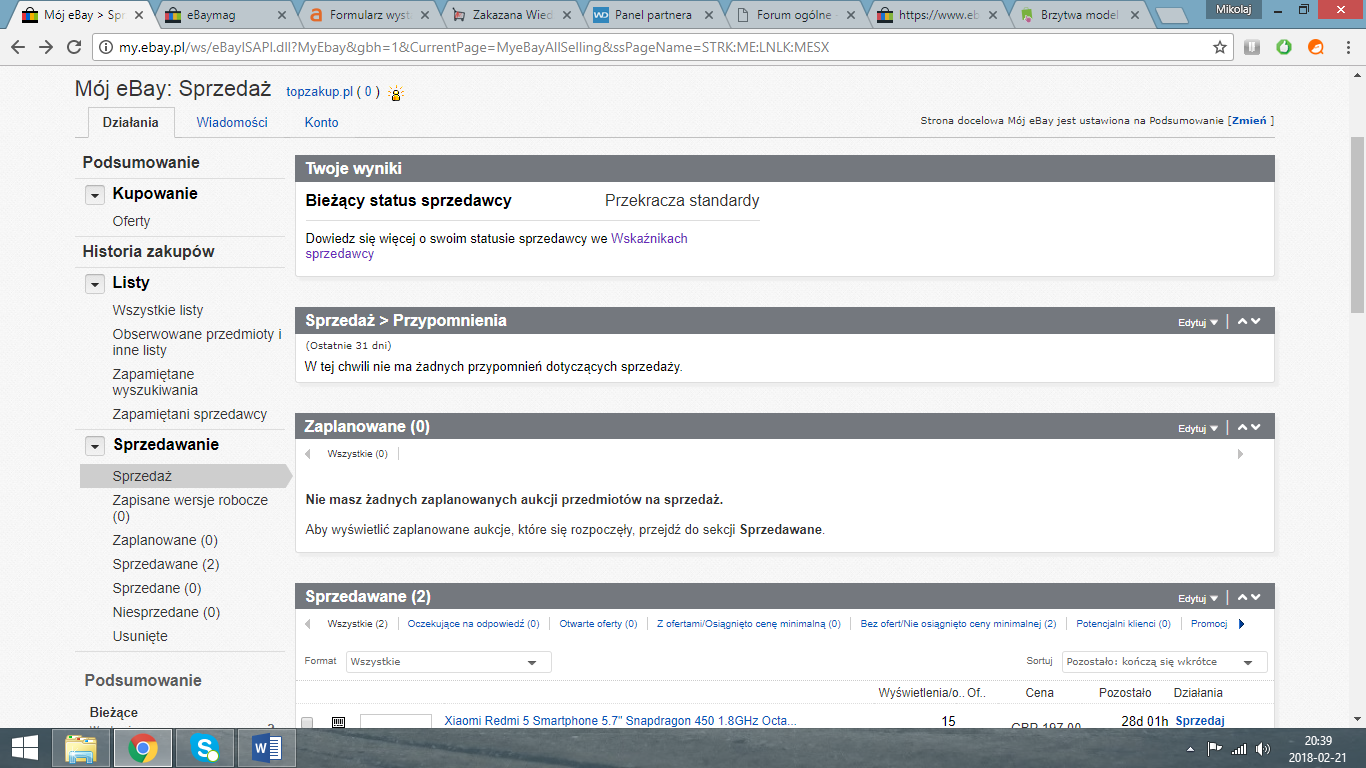
Task: Open the Format dropdown showing Wszystkie
Action: click(448, 662)
